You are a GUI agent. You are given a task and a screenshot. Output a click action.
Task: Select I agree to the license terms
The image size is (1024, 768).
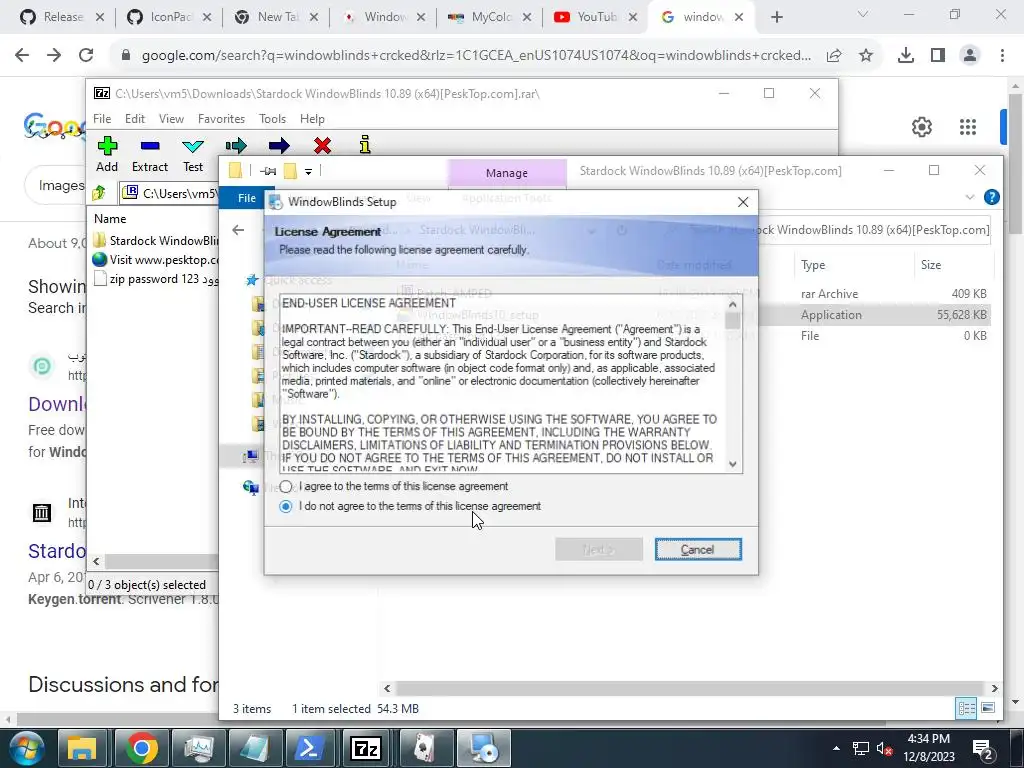(x=285, y=487)
